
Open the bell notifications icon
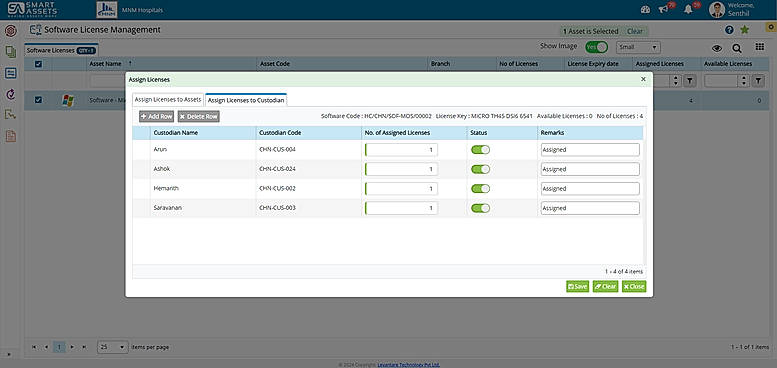(x=688, y=9)
